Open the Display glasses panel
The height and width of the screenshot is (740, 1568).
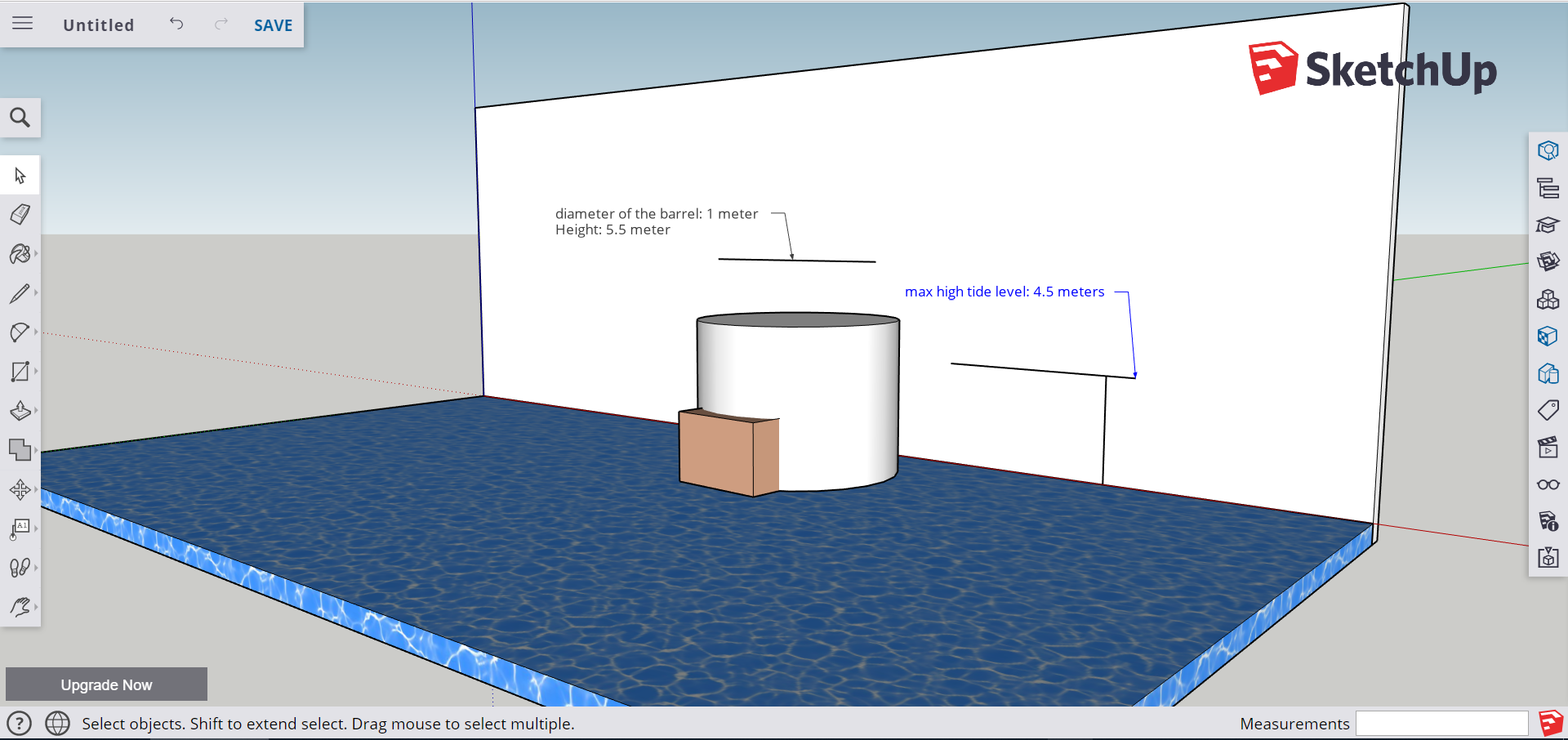click(1548, 484)
